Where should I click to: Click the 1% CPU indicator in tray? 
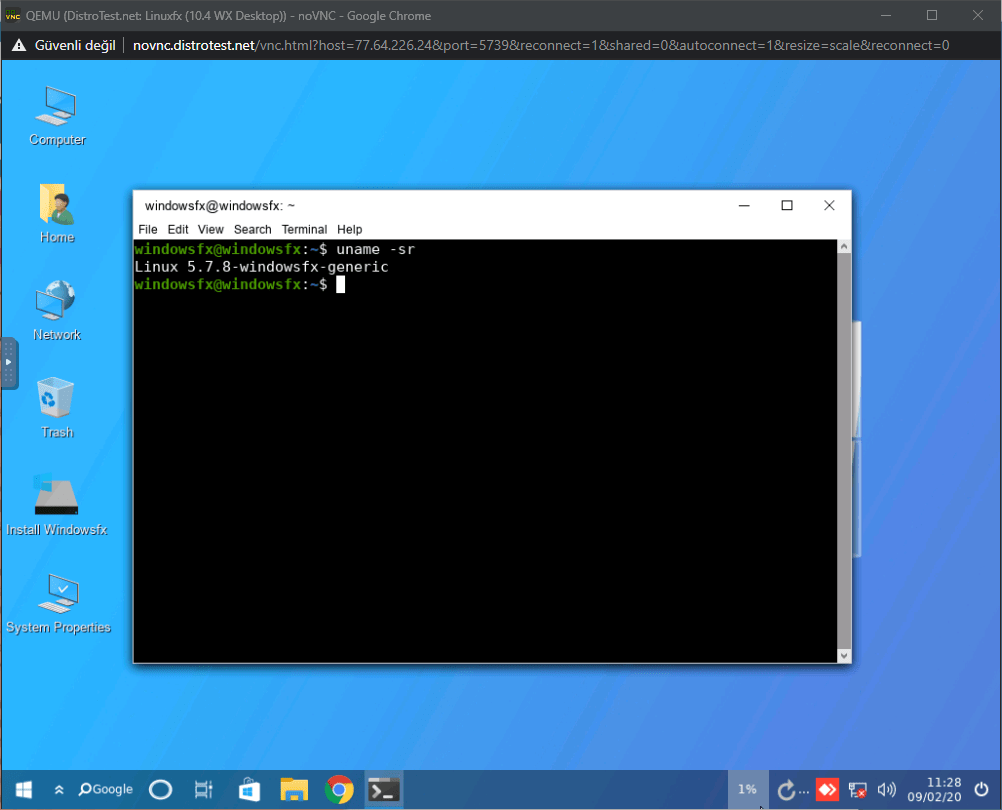pos(748,790)
